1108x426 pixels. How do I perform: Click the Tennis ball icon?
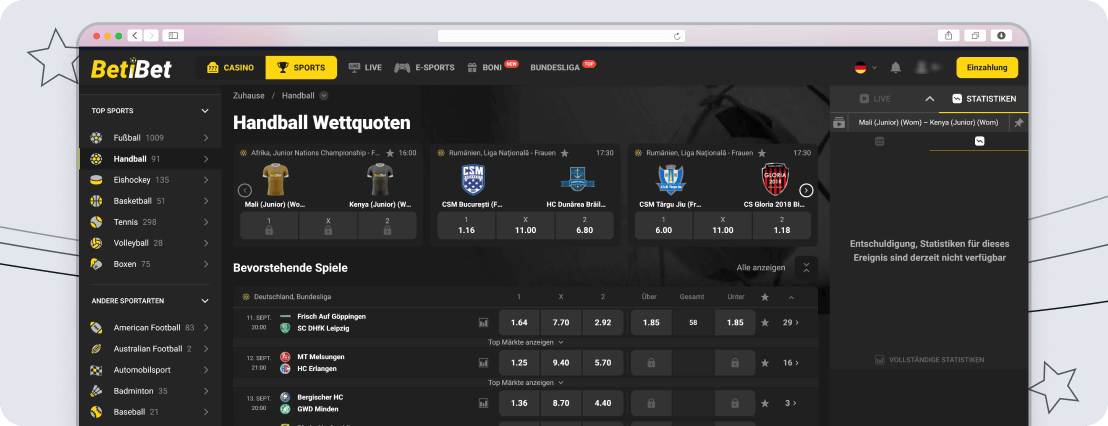tap(97, 222)
